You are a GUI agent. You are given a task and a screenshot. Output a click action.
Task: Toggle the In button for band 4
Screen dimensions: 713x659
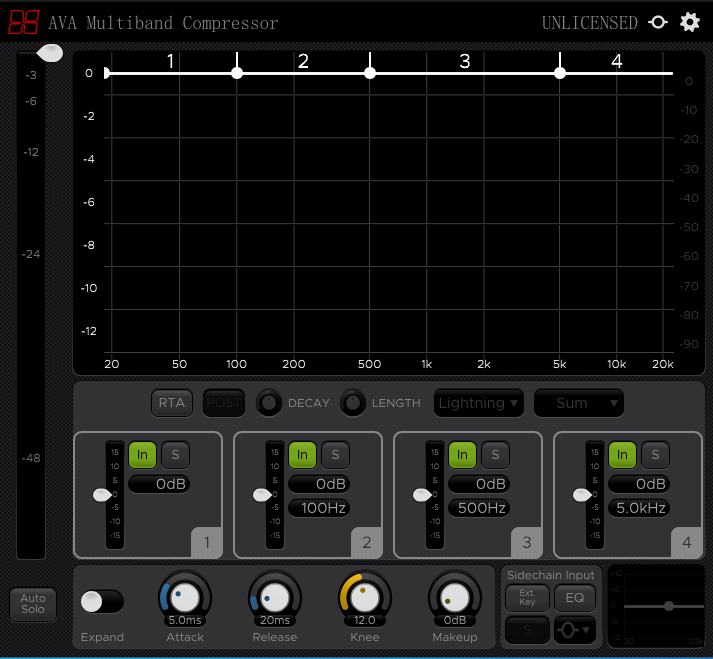(x=622, y=454)
